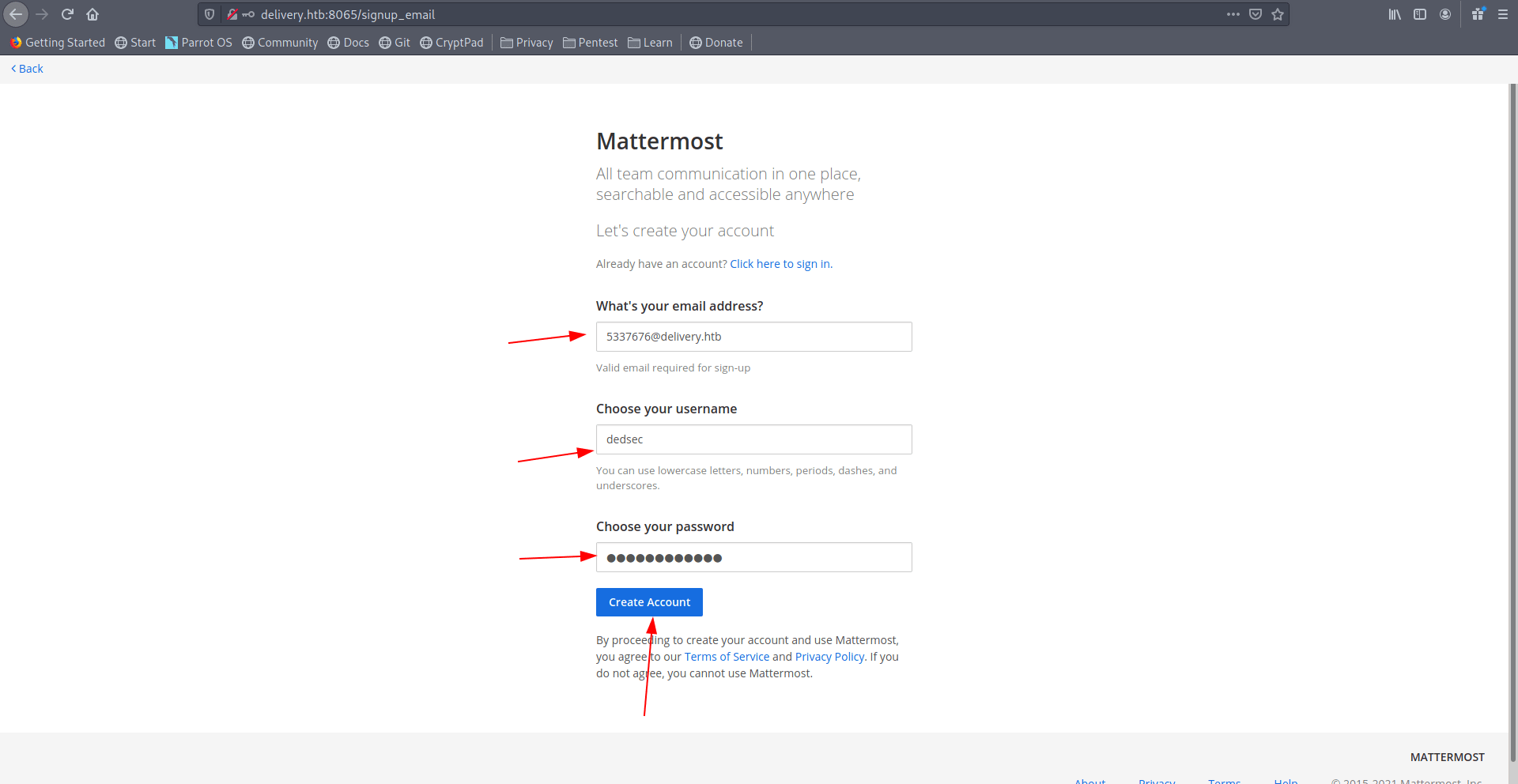
Task: Open Getting Started bookmark
Action: point(58,43)
